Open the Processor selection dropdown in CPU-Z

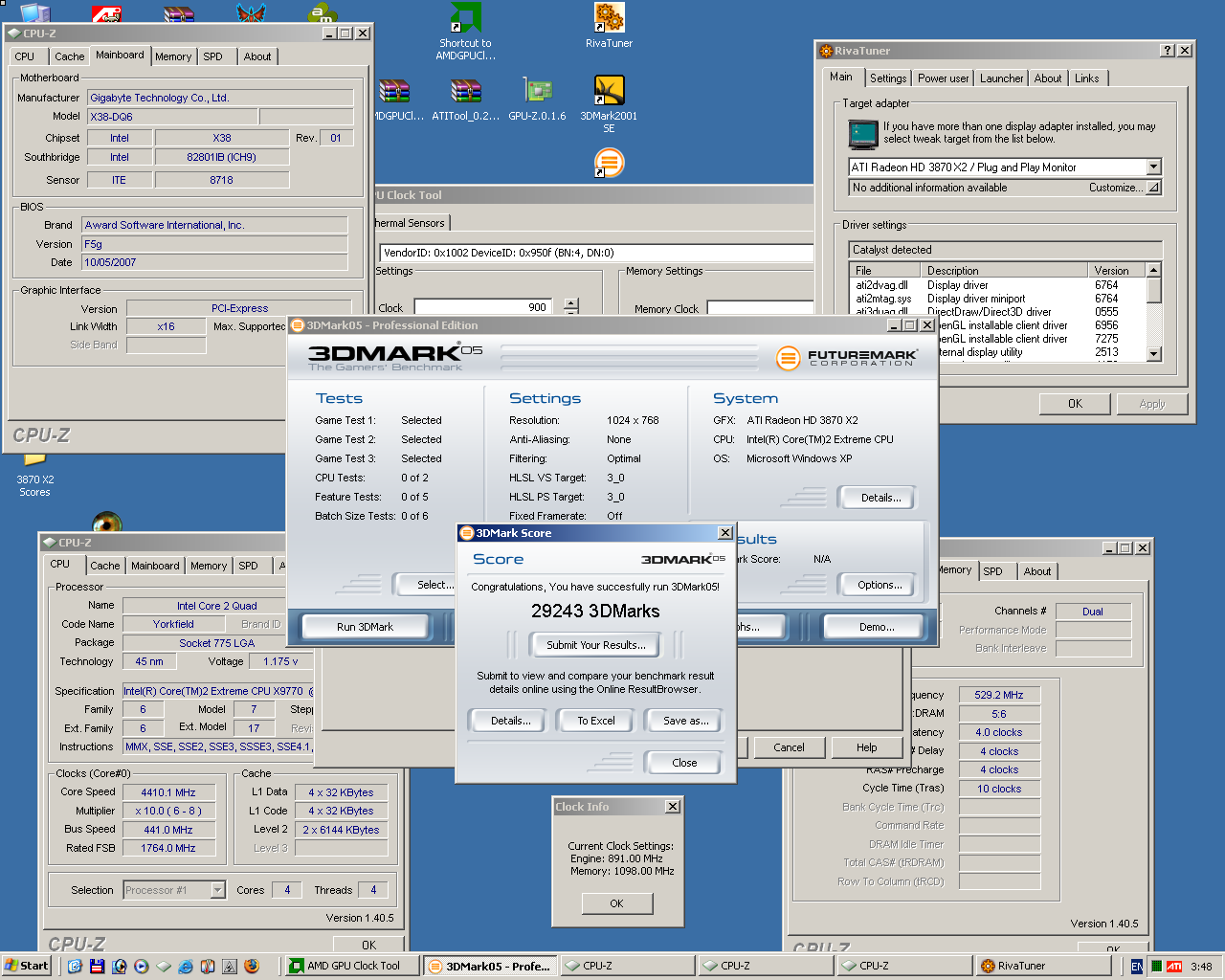[217, 890]
